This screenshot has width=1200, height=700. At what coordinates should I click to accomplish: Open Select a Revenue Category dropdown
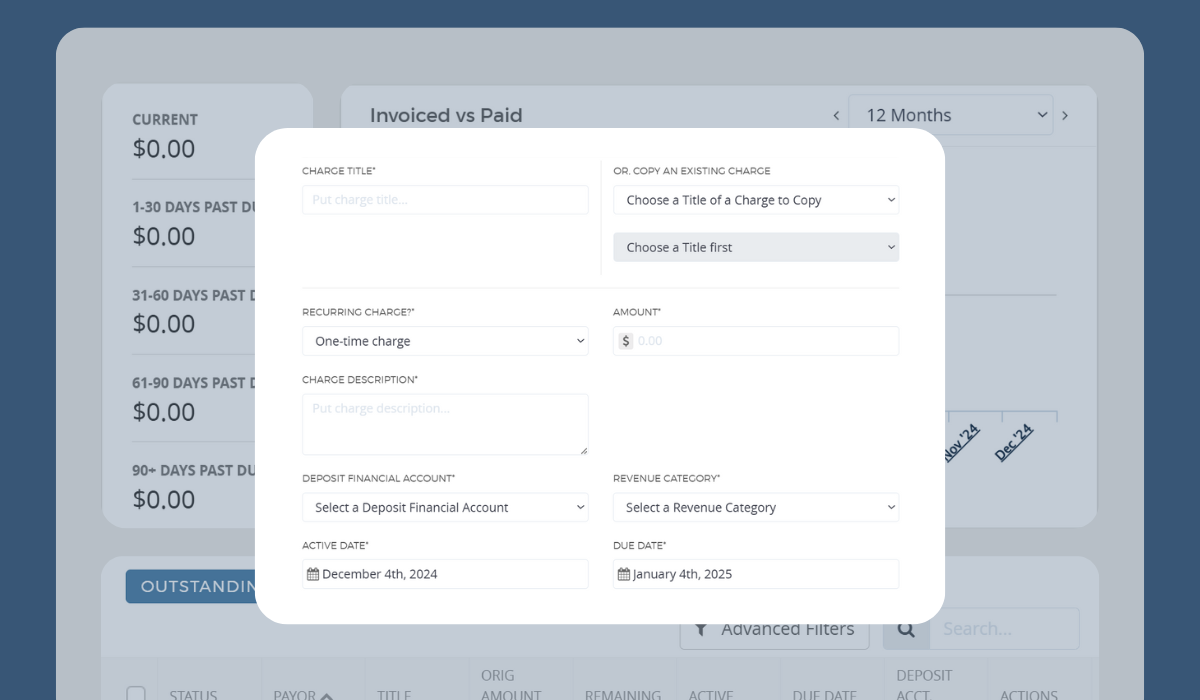tap(756, 507)
